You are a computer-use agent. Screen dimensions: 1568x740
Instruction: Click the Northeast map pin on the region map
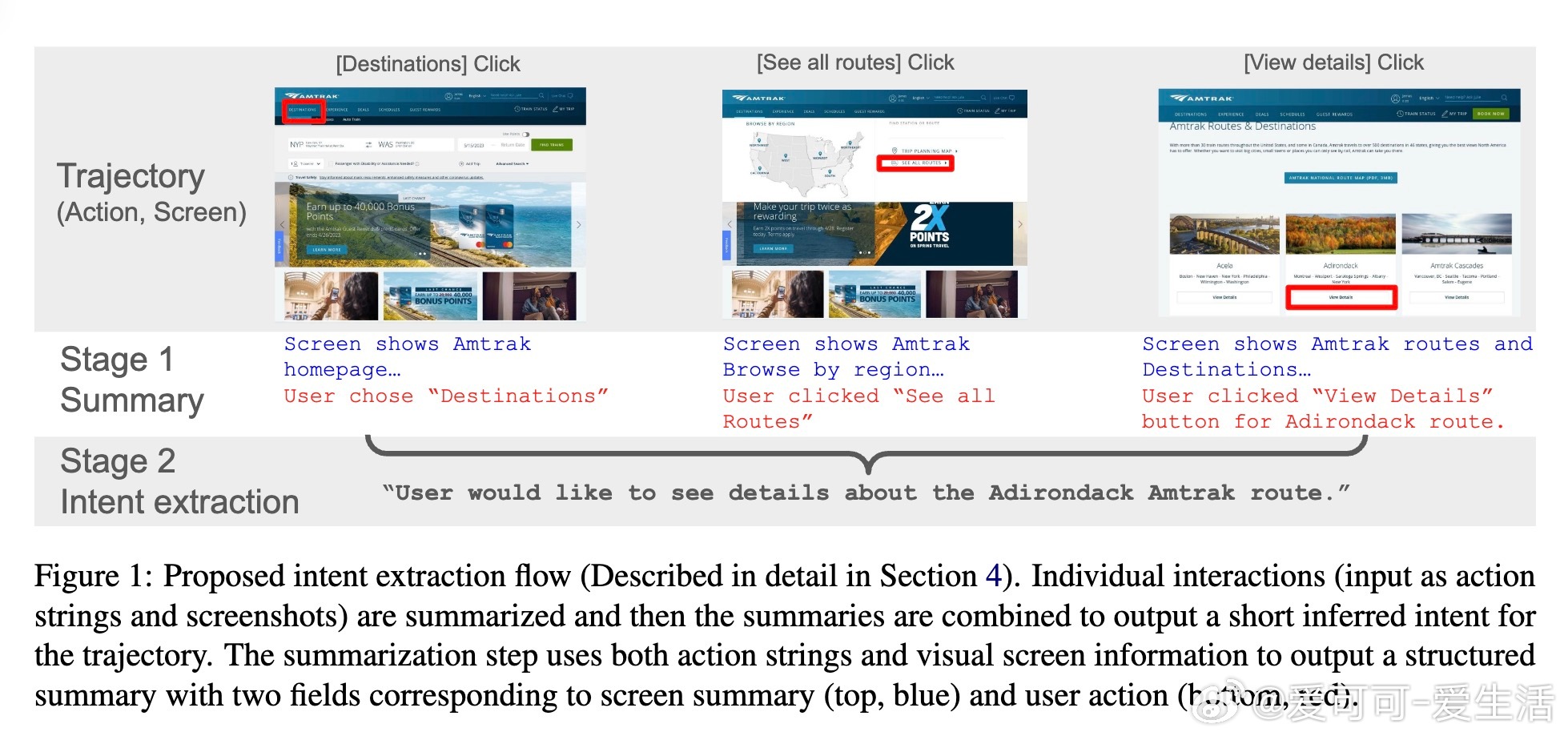pyautogui.click(x=850, y=143)
